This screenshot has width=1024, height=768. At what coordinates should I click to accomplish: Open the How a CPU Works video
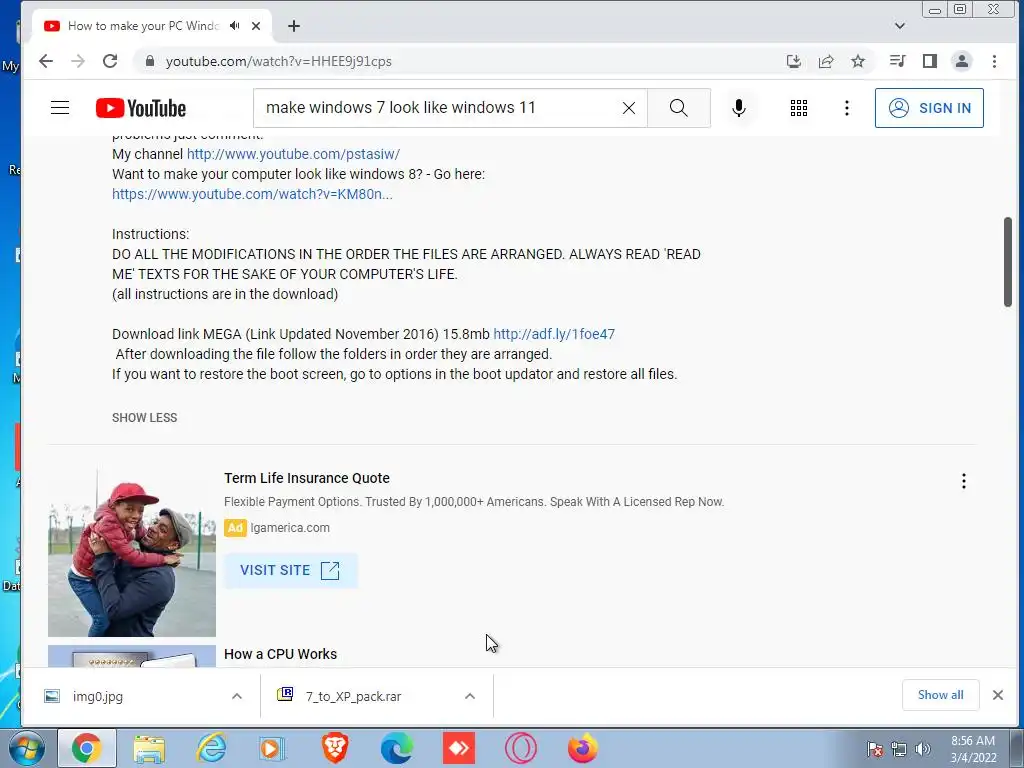pos(281,654)
